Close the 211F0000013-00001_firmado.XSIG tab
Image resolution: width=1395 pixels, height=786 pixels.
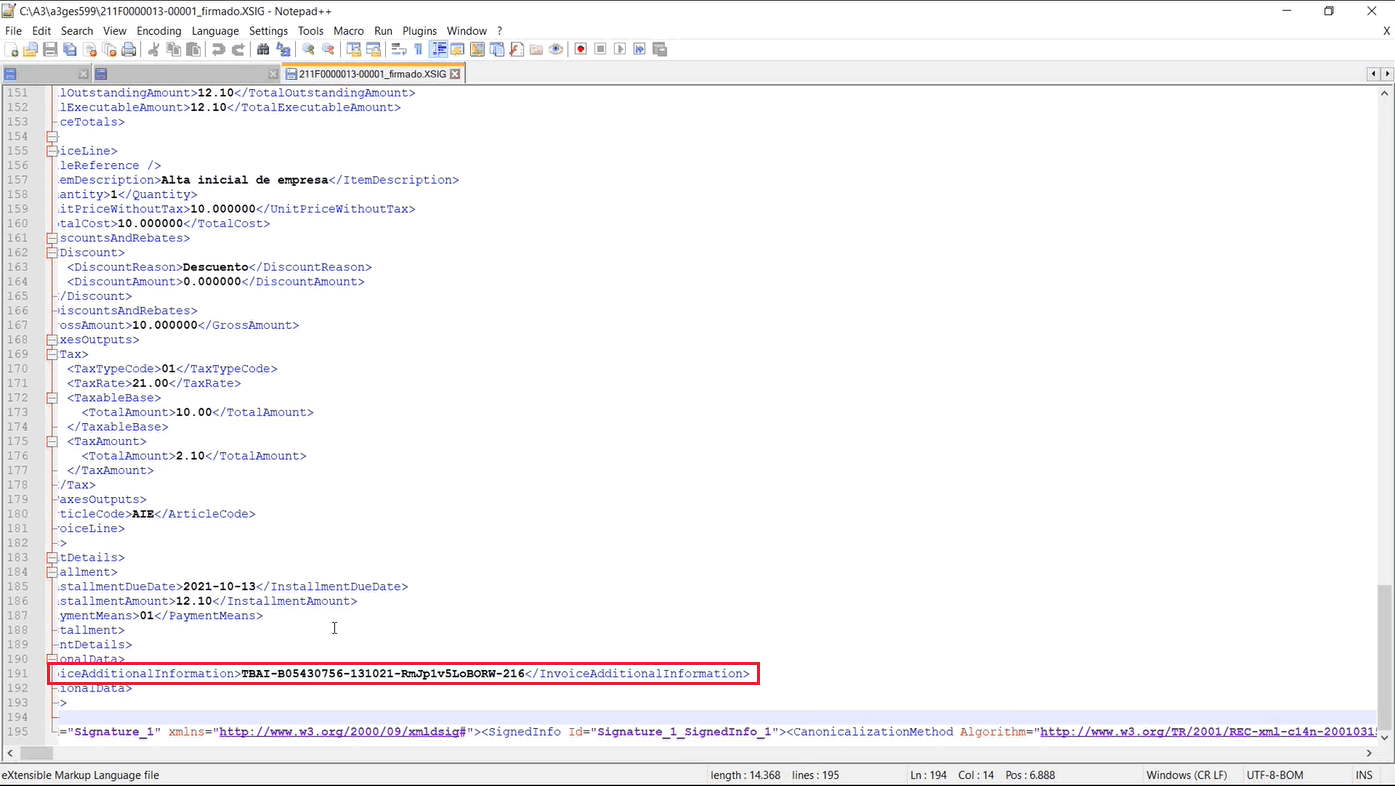coord(455,74)
